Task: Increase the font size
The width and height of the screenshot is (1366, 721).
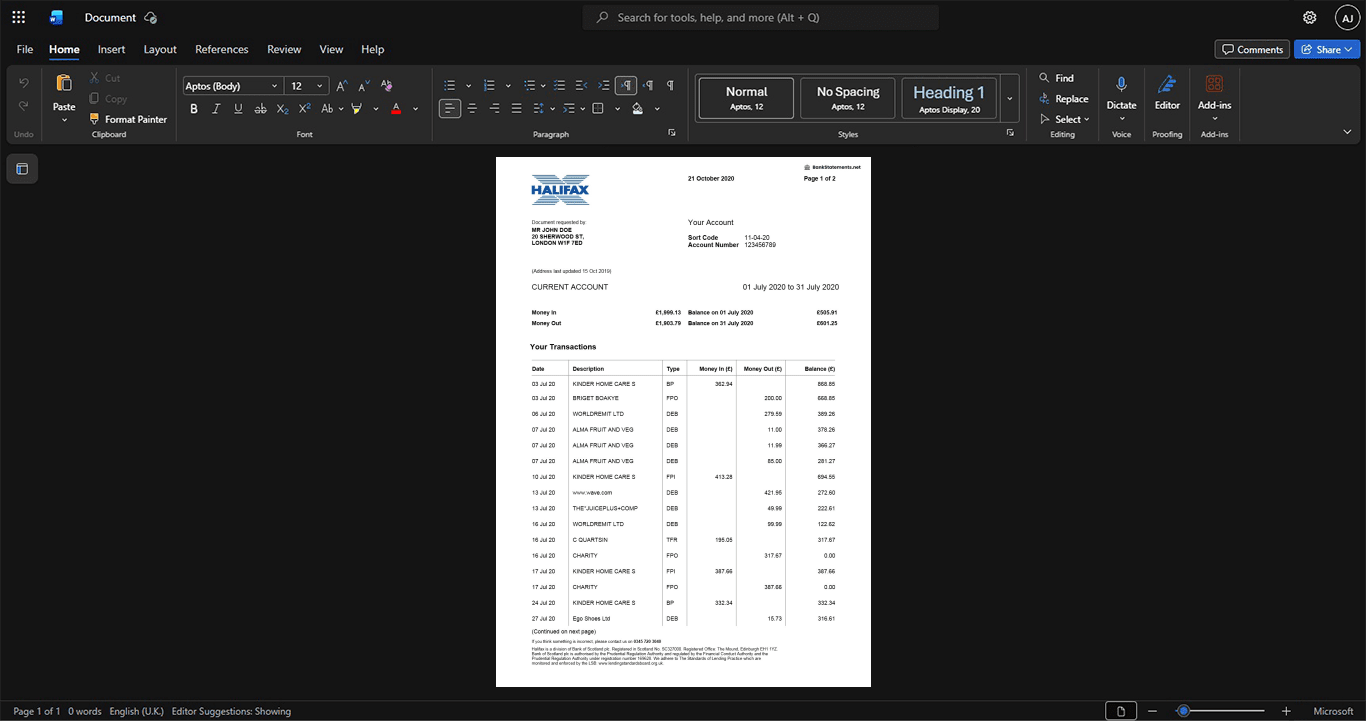Action: (342, 86)
